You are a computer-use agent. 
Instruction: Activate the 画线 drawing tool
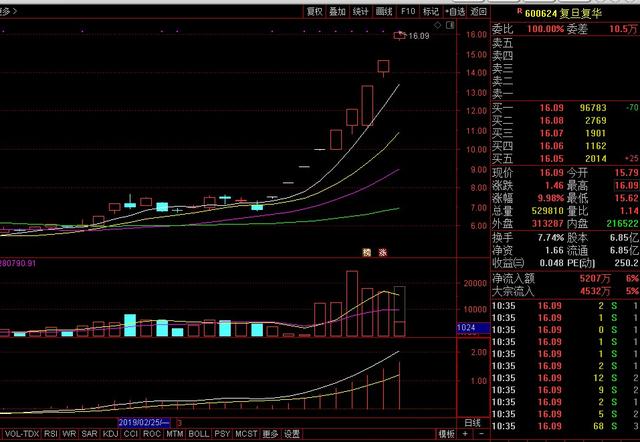click(x=384, y=12)
